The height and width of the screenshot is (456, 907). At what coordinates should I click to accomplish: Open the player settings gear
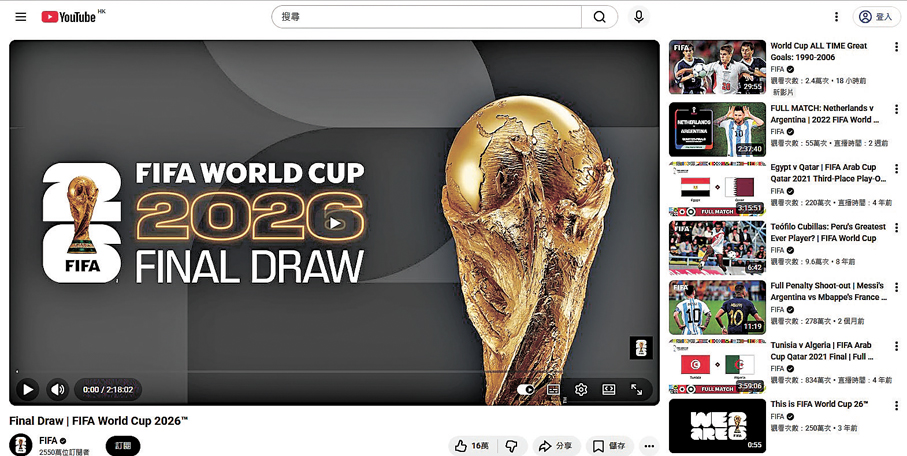click(x=581, y=389)
